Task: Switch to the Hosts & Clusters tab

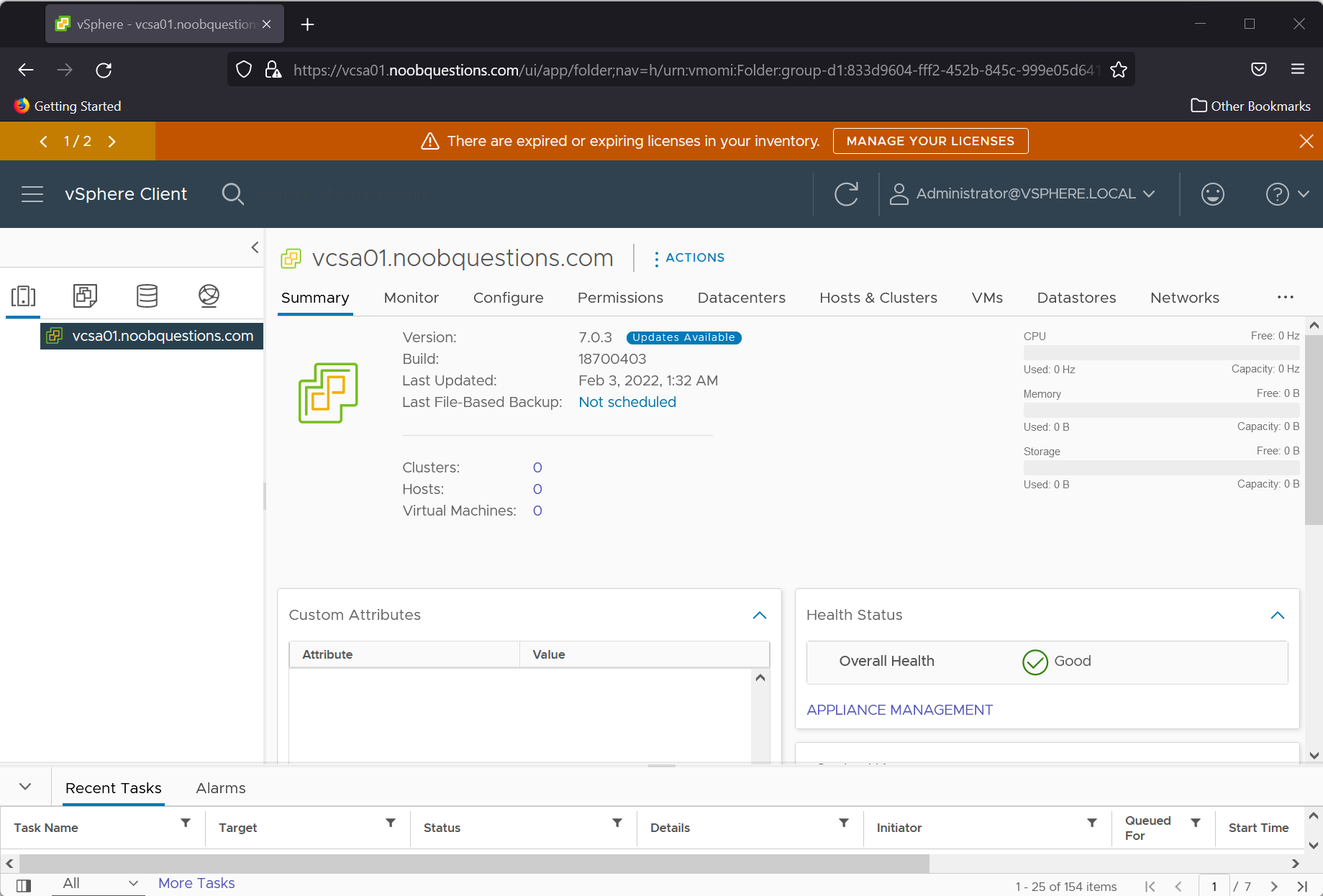Action: 878,298
